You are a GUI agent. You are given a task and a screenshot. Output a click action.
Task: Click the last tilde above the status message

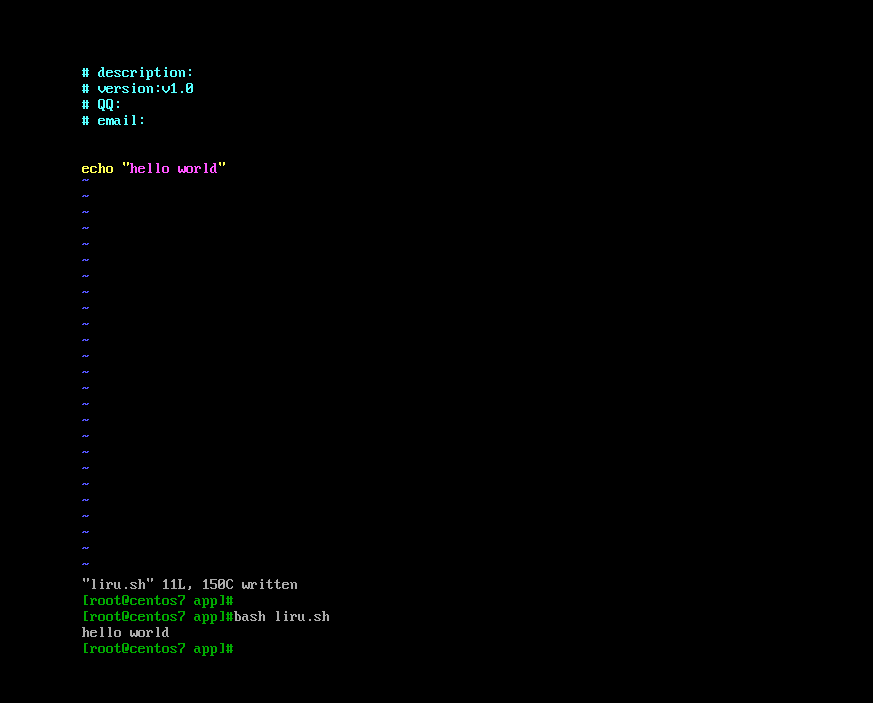point(85,564)
